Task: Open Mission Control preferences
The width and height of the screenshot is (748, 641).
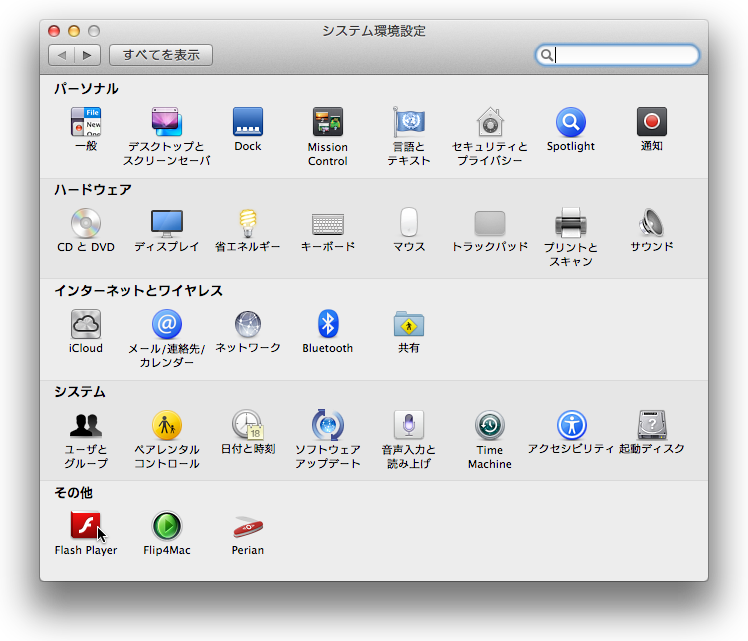Action: [x=328, y=123]
